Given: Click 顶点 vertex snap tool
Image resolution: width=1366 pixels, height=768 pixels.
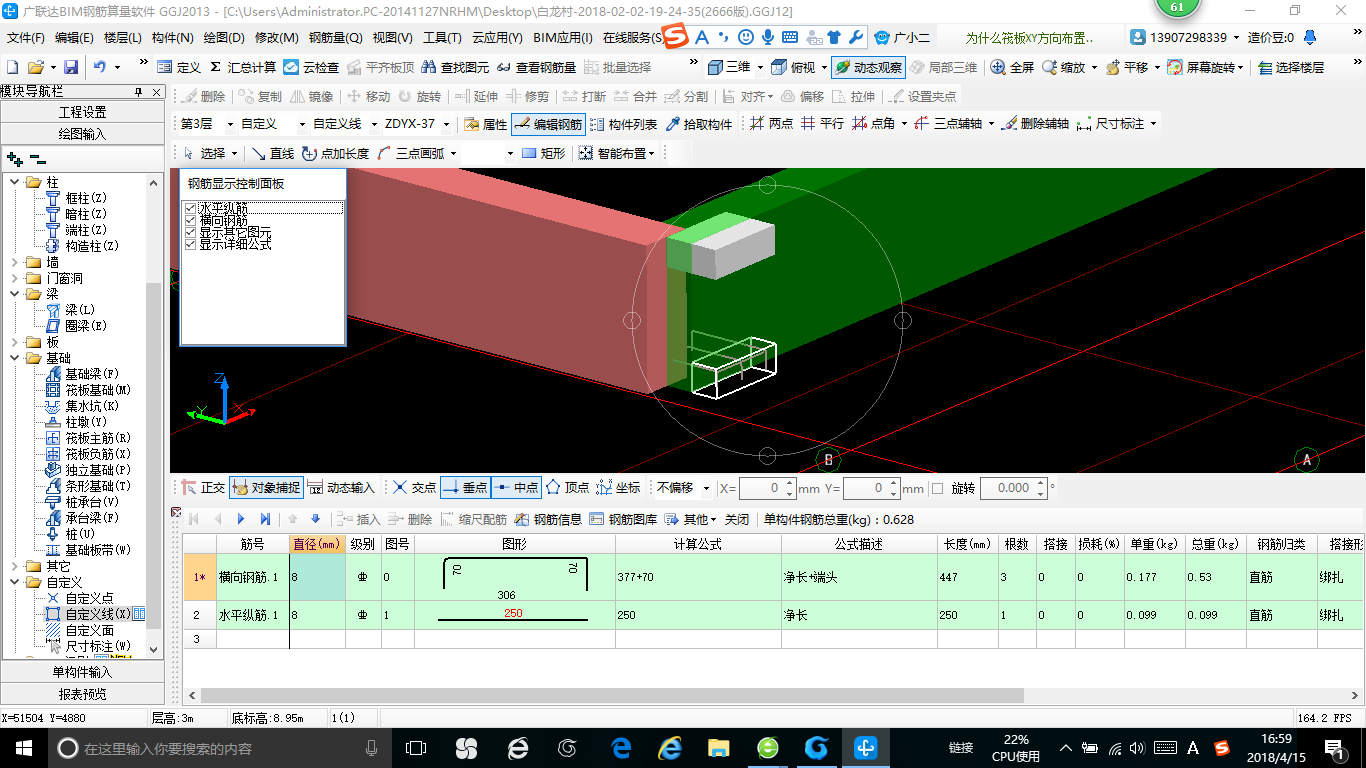Looking at the screenshot, I should 567,488.
